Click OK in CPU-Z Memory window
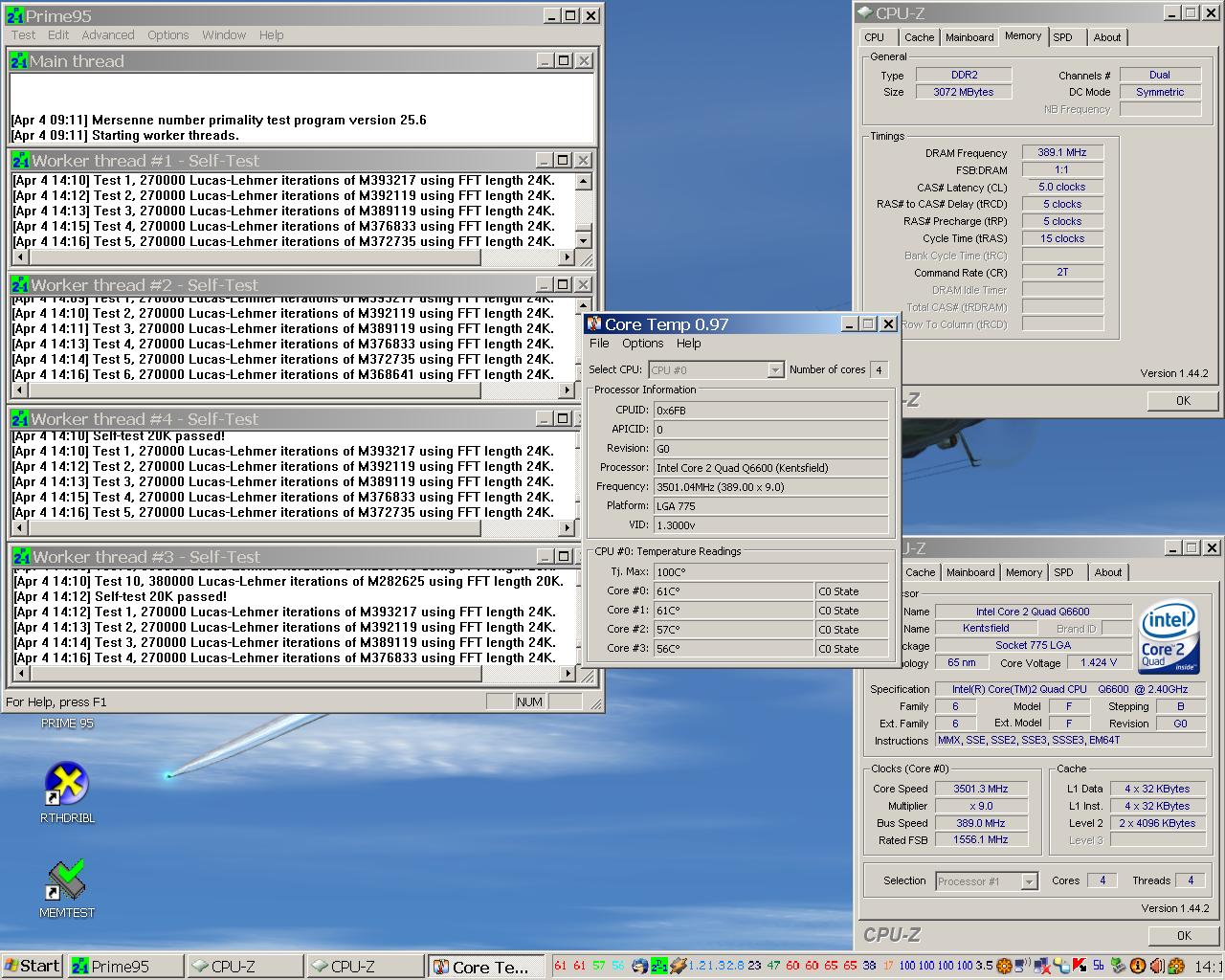 click(x=1183, y=400)
